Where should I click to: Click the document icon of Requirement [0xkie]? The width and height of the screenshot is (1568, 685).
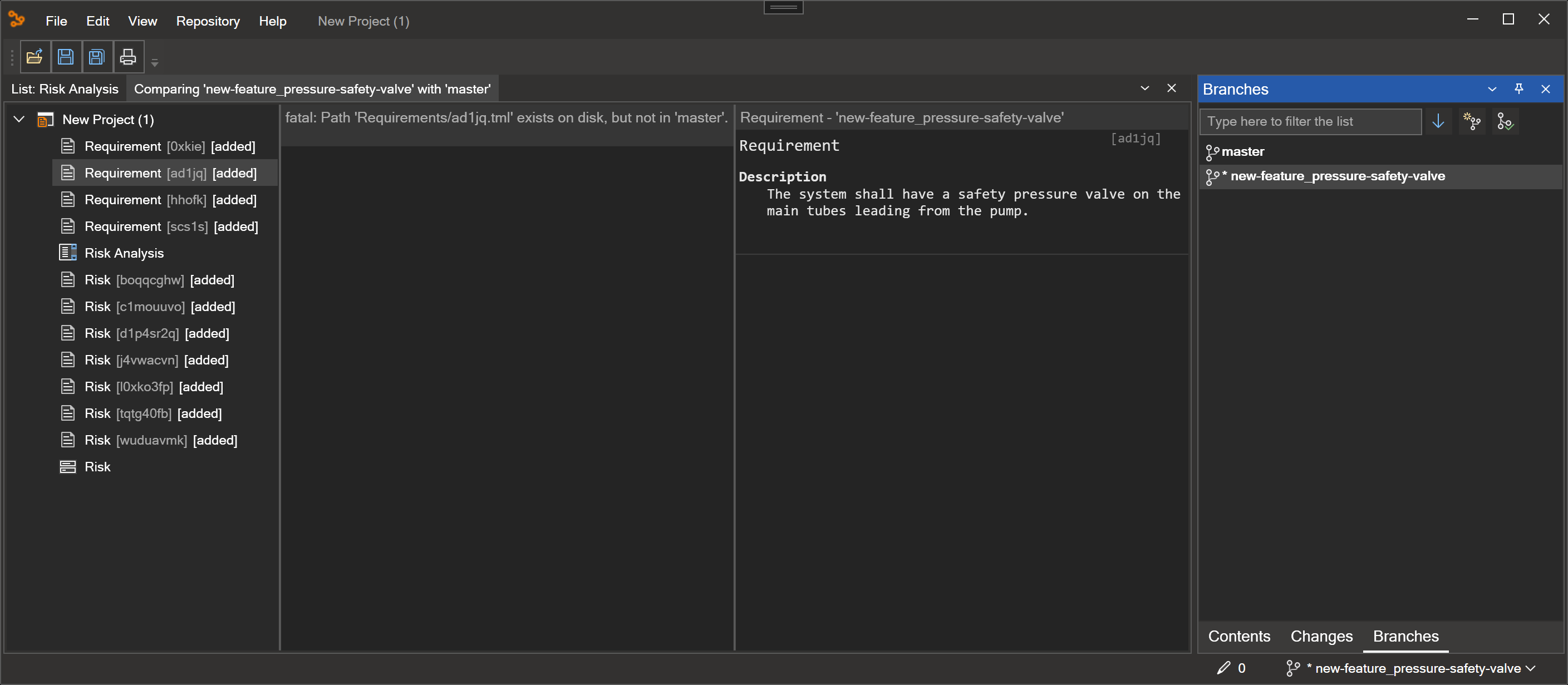pos(68,146)
